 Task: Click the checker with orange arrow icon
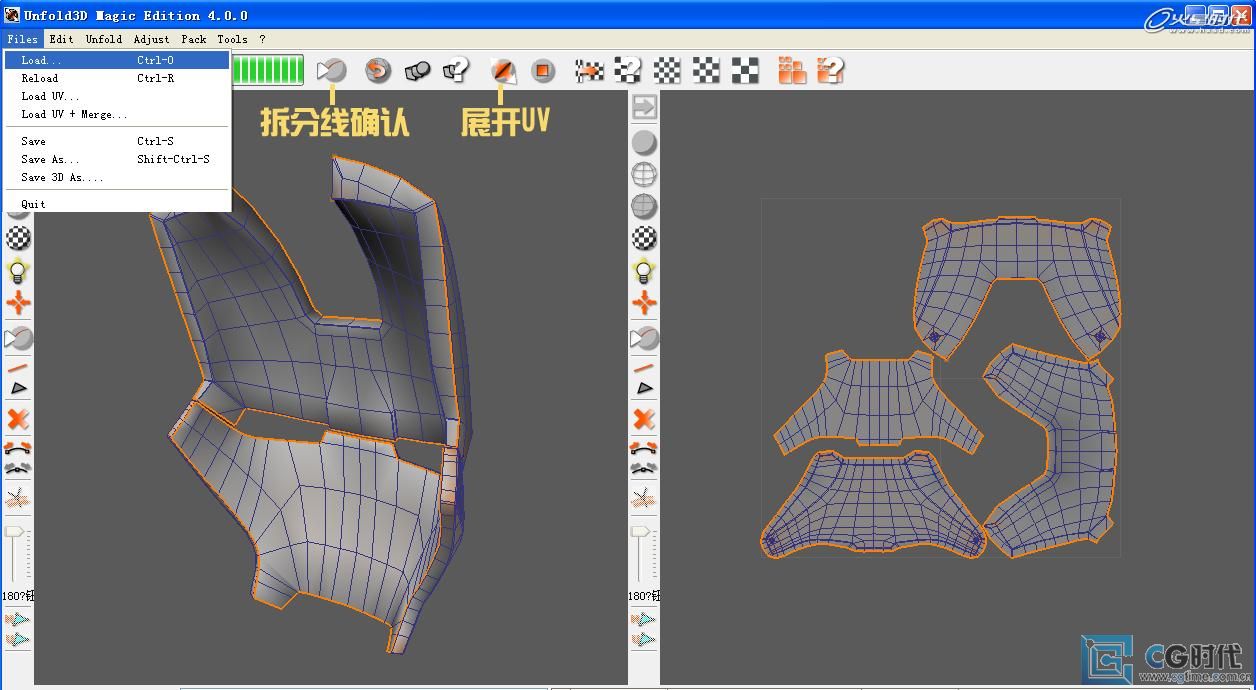590,70
